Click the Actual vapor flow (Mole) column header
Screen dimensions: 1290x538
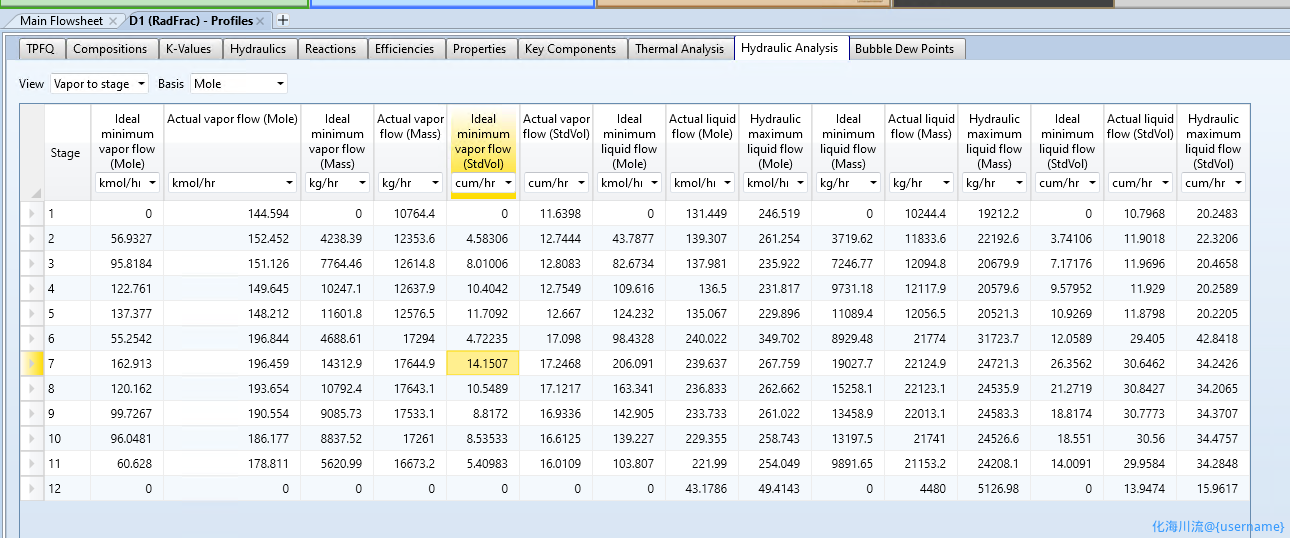pyautogui.click(x=232, y=119)
